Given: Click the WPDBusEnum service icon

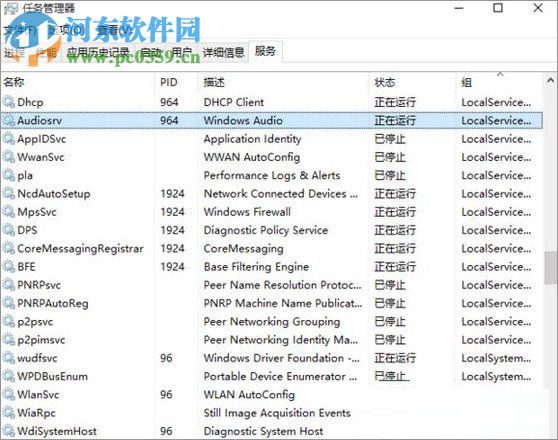Looking at the screenshot, I should point(9,376).
